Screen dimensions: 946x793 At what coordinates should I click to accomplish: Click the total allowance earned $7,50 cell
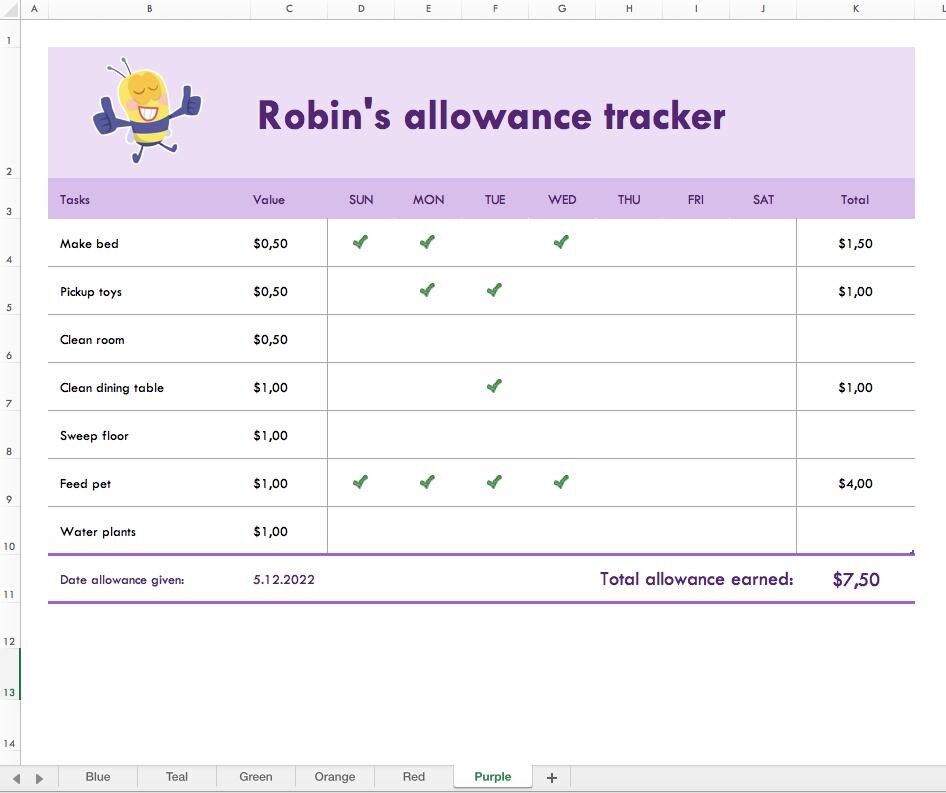(x=855, y=579)
